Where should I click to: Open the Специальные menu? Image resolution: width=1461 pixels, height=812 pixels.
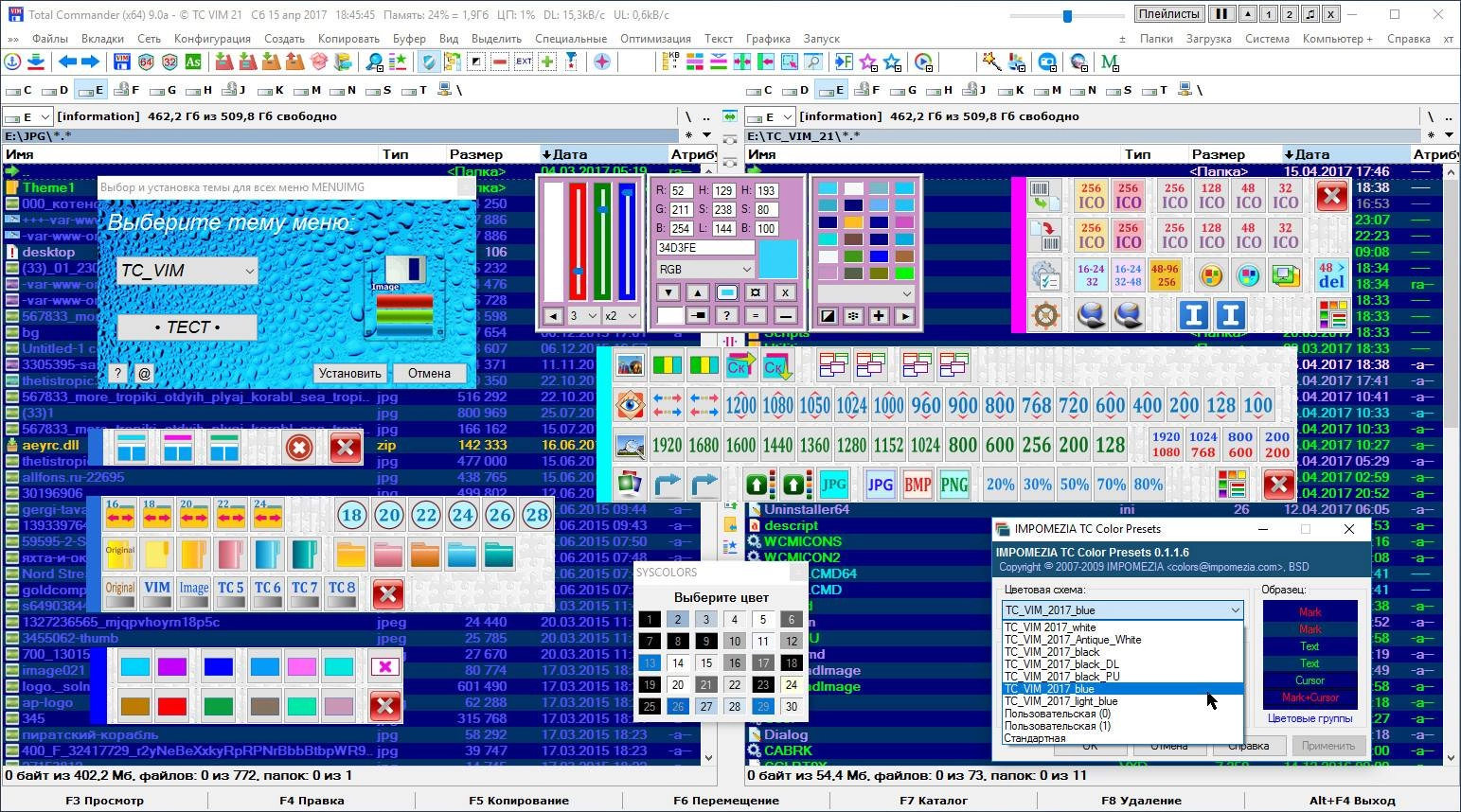click(571, 39)
